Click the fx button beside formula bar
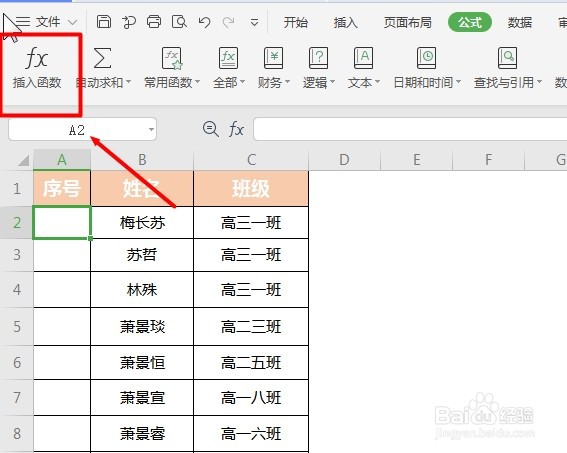Image resolution: width=567 pixels, height=453 pixels. pyautogui.click(x=236, y=129)
